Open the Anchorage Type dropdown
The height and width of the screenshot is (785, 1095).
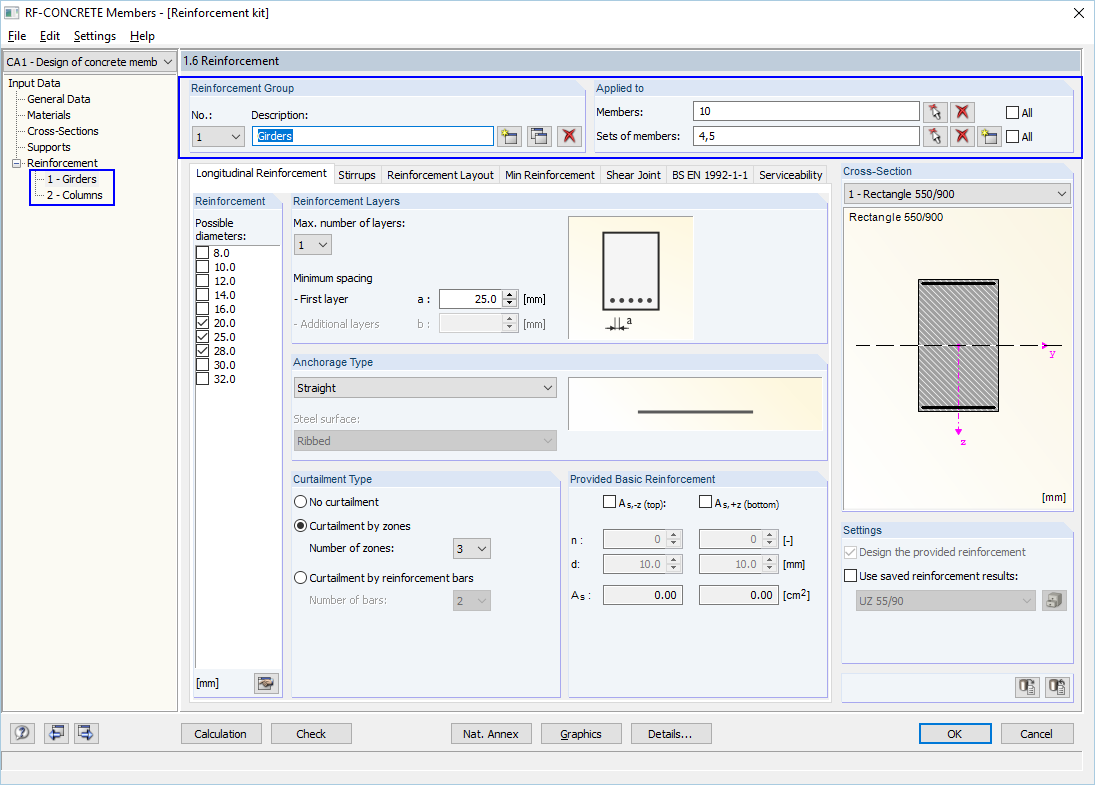(x=546, y=387)
